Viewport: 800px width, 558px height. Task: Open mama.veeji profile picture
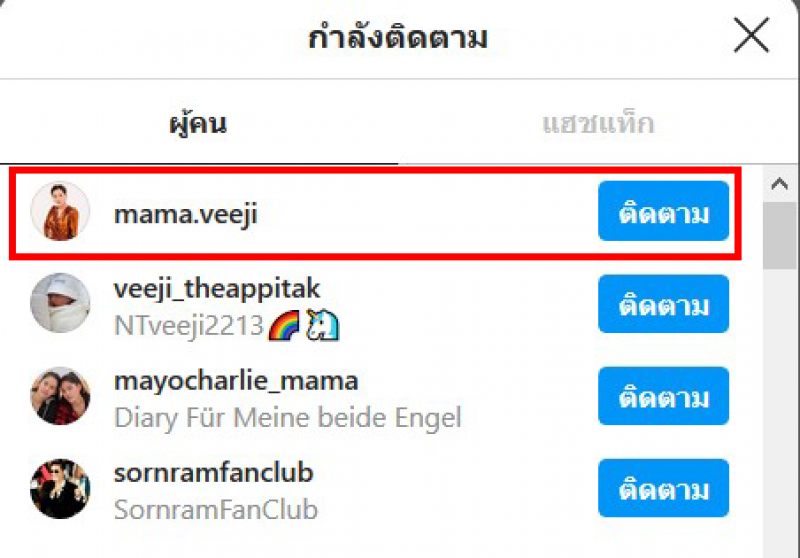(x=60, y=211)
